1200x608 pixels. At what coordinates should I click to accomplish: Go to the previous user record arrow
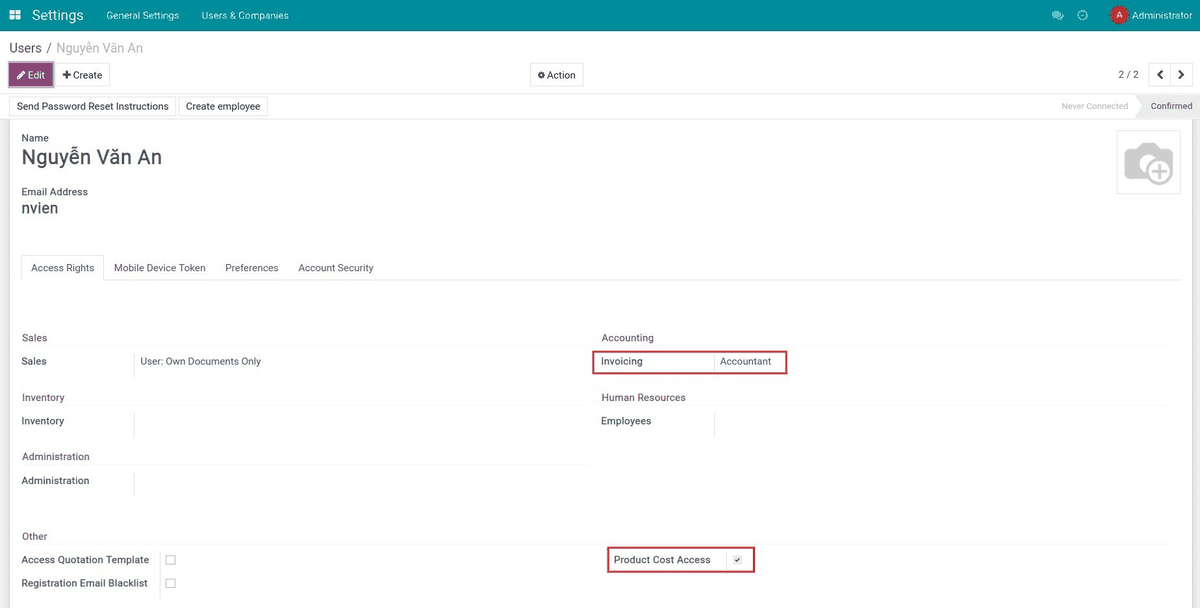[x=1160, y=75]
